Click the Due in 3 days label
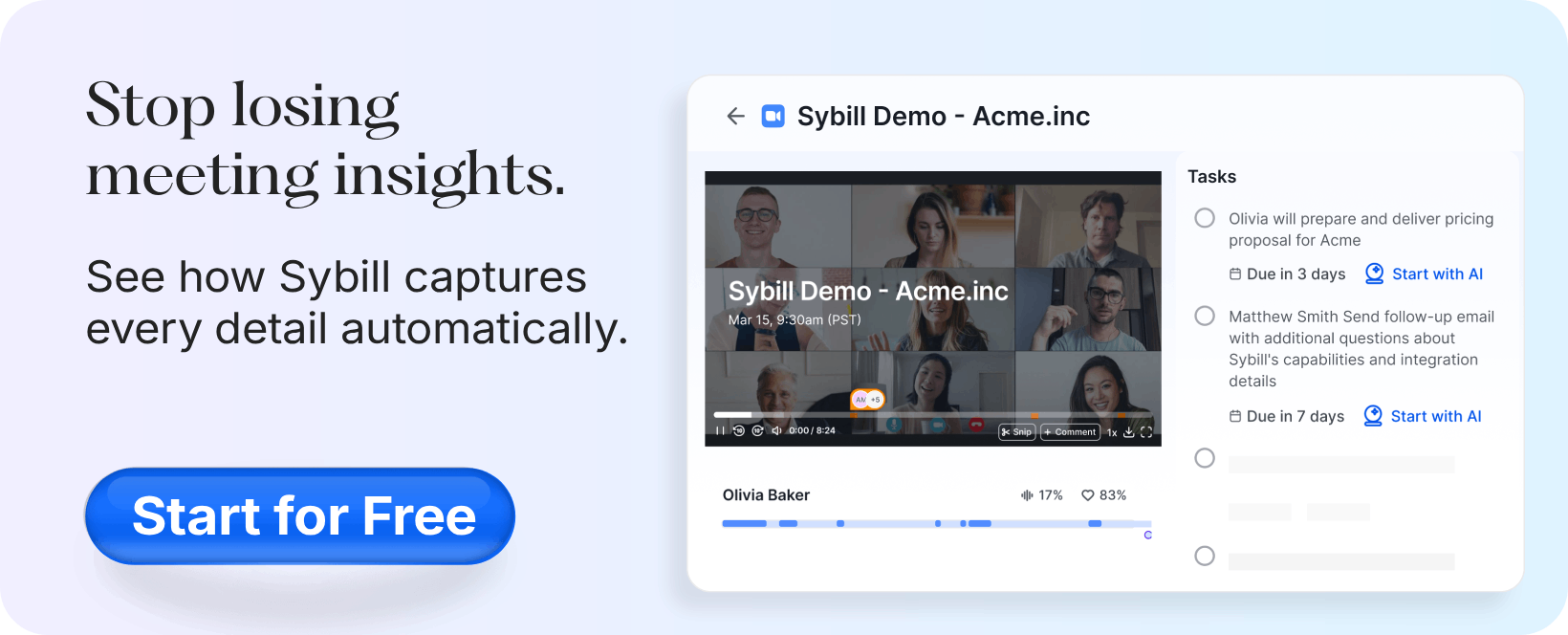 pos(1296,274)
